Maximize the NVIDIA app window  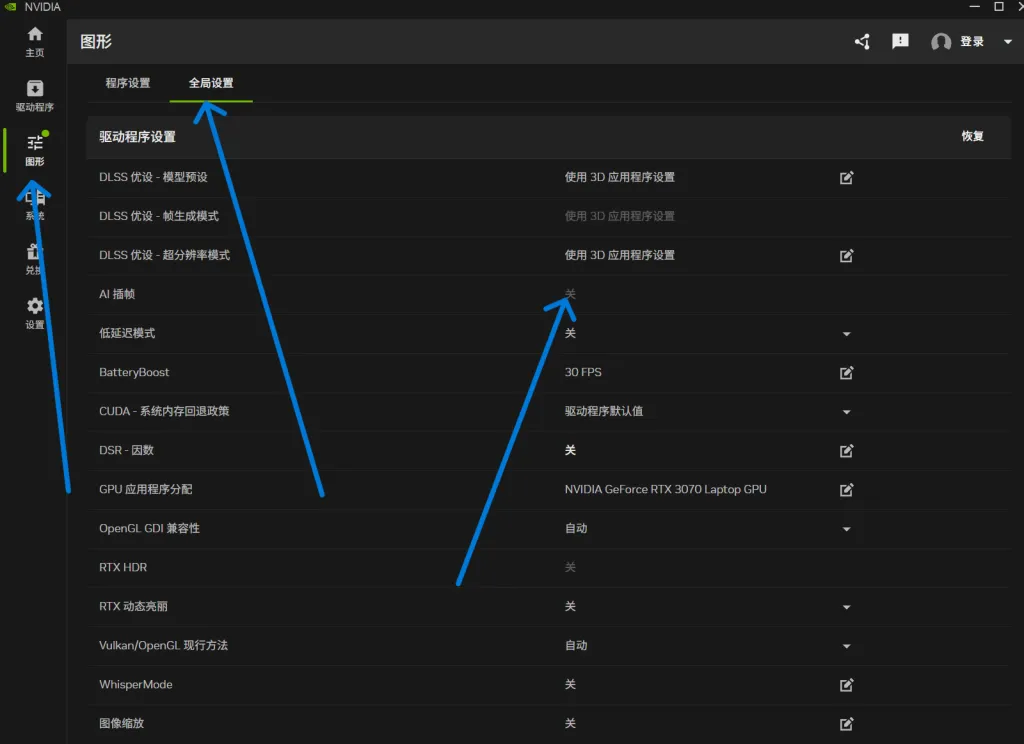tap(999, 7)
